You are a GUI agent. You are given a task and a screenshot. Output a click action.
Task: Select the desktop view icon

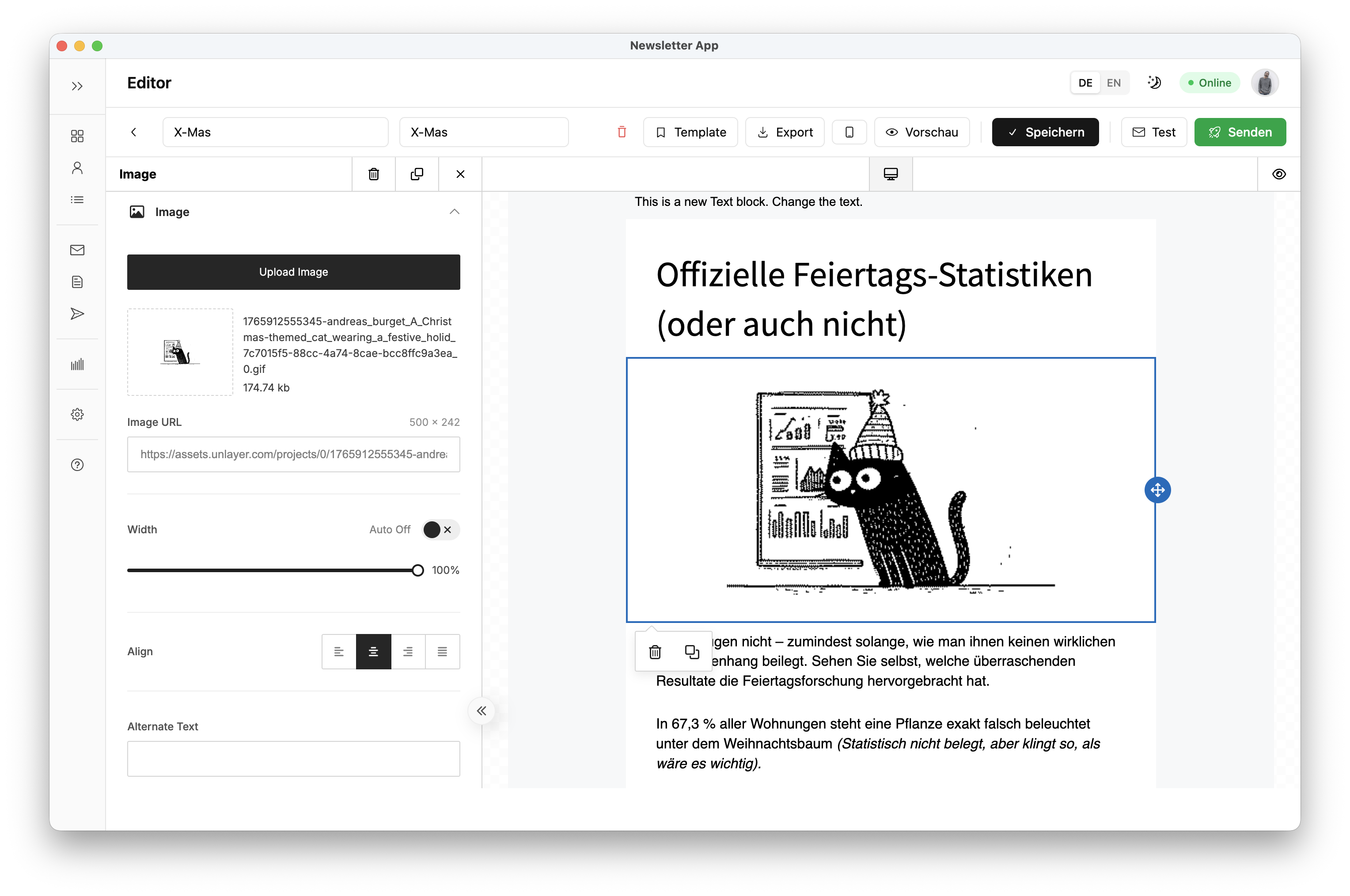tap(890, 174)
